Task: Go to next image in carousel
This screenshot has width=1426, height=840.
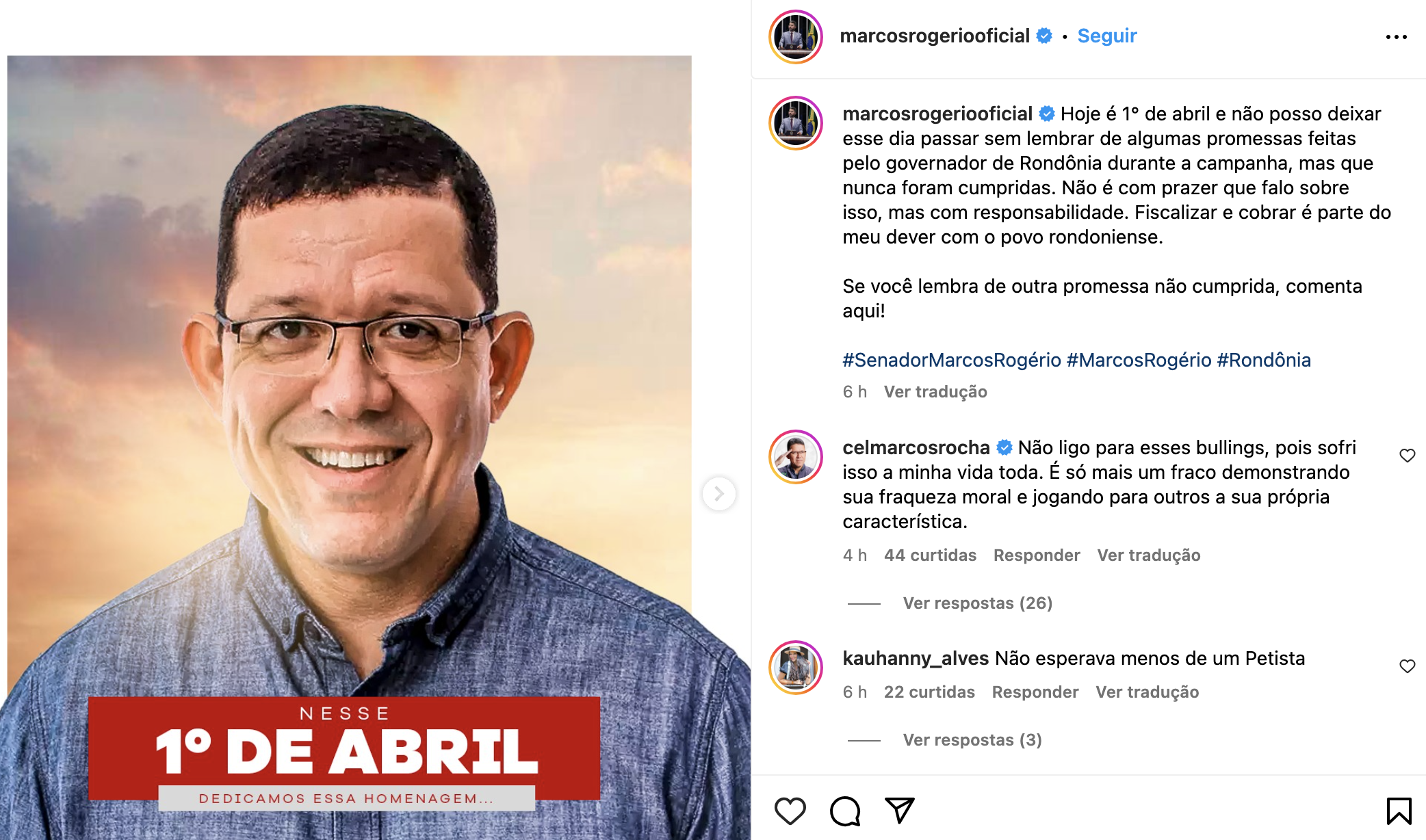Action: coord(718,493)
